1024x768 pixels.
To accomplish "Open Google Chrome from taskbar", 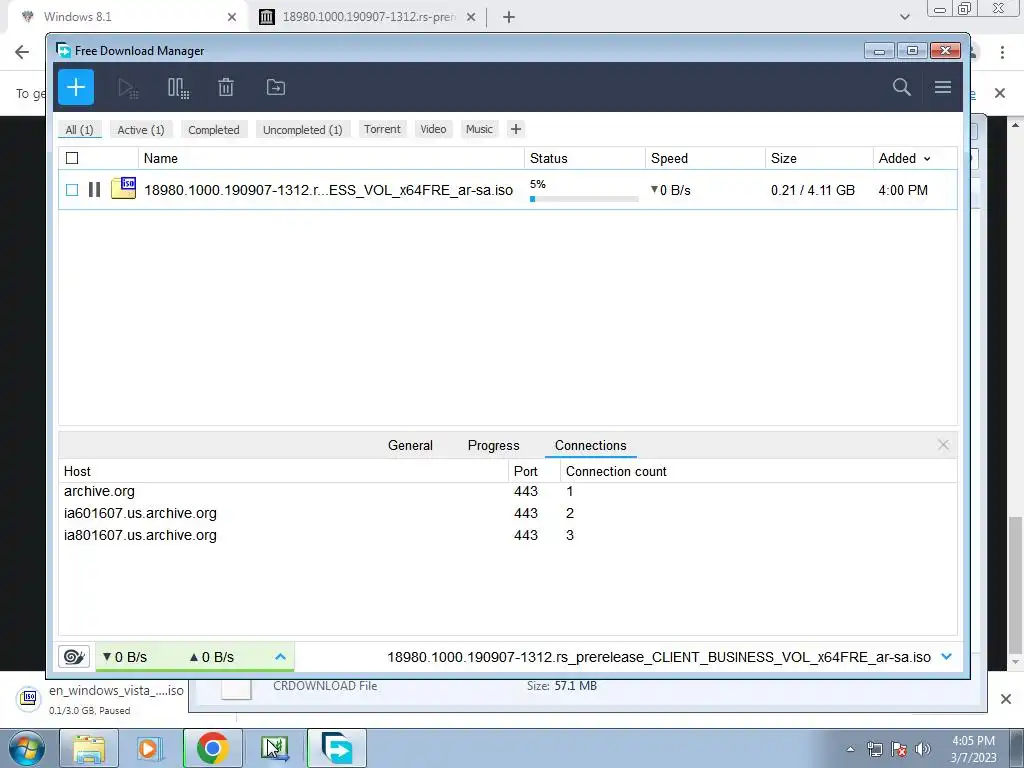I will (x=212, y=748).
